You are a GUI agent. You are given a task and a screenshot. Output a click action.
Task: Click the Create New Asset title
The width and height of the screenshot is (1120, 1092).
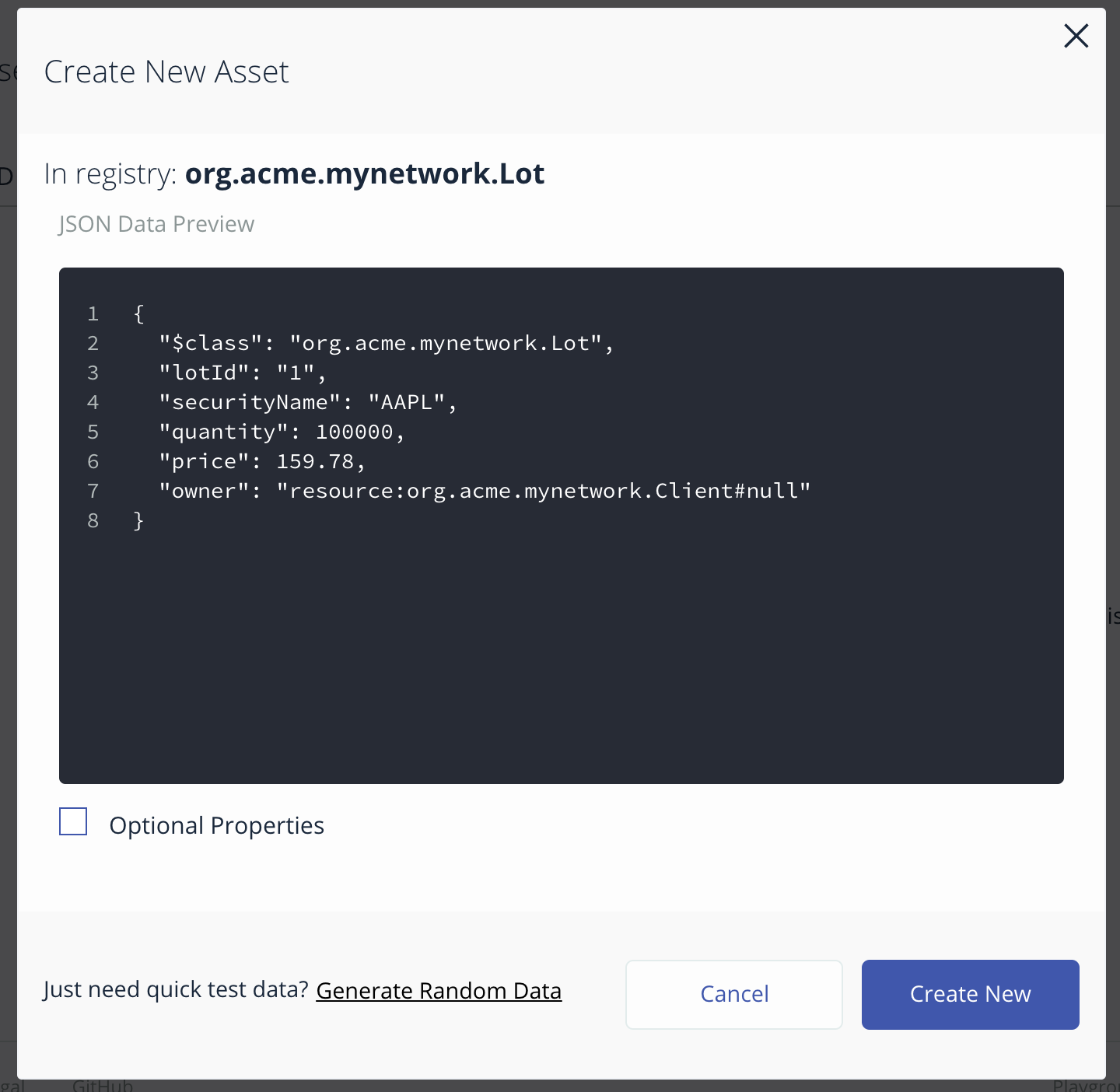[166, 72]
